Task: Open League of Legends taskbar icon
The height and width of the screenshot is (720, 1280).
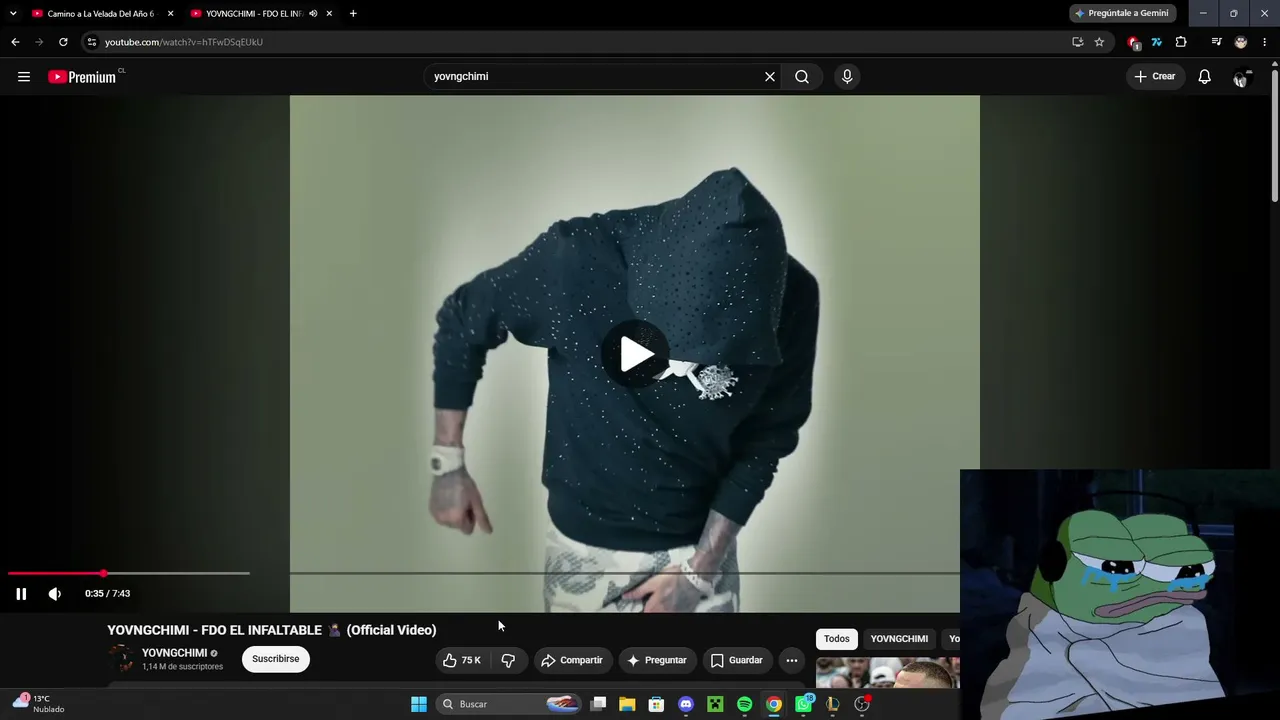Action: [832, 704]
